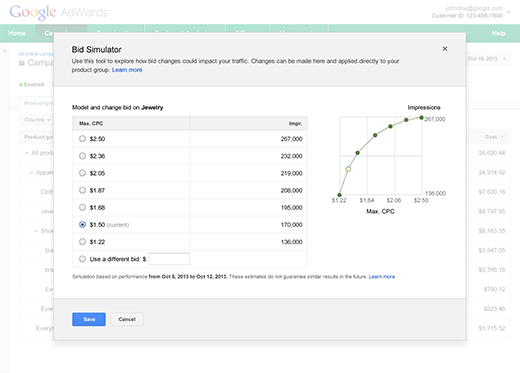Select the $1.87 bid option

pyautogui.click(x=82, y=190)
